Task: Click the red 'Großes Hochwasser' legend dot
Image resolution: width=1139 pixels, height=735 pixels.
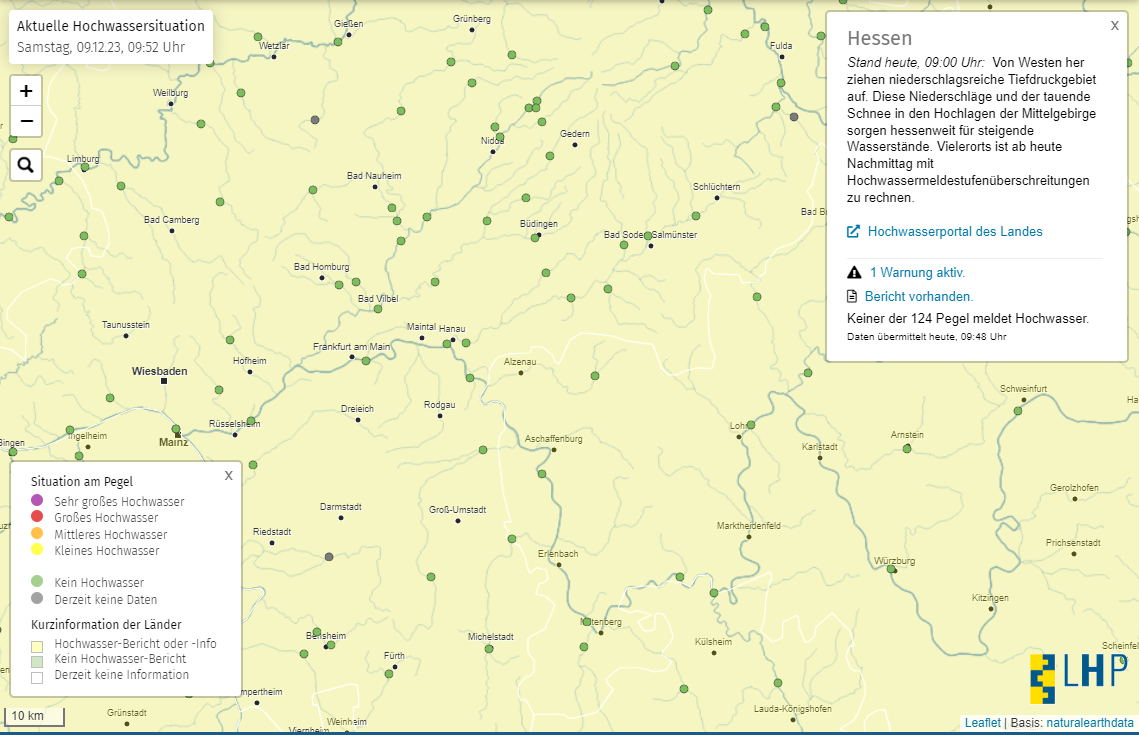Action: (x=37, y=518)
